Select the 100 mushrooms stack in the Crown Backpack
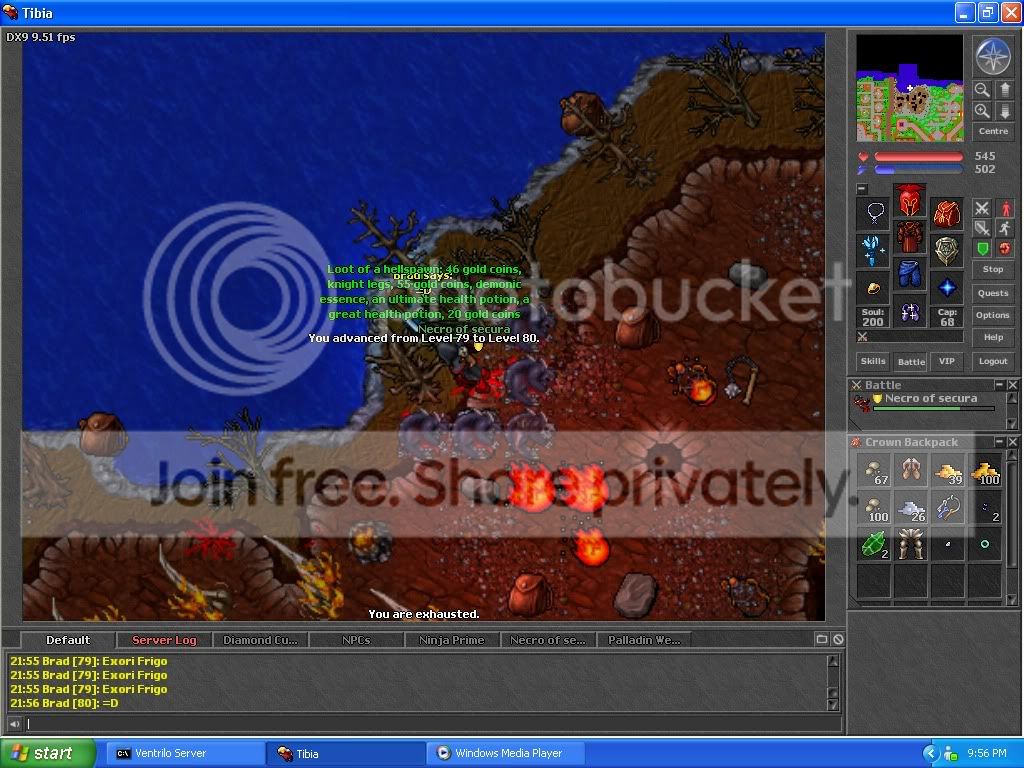The image size is (1024, 768). coord(874,507)
